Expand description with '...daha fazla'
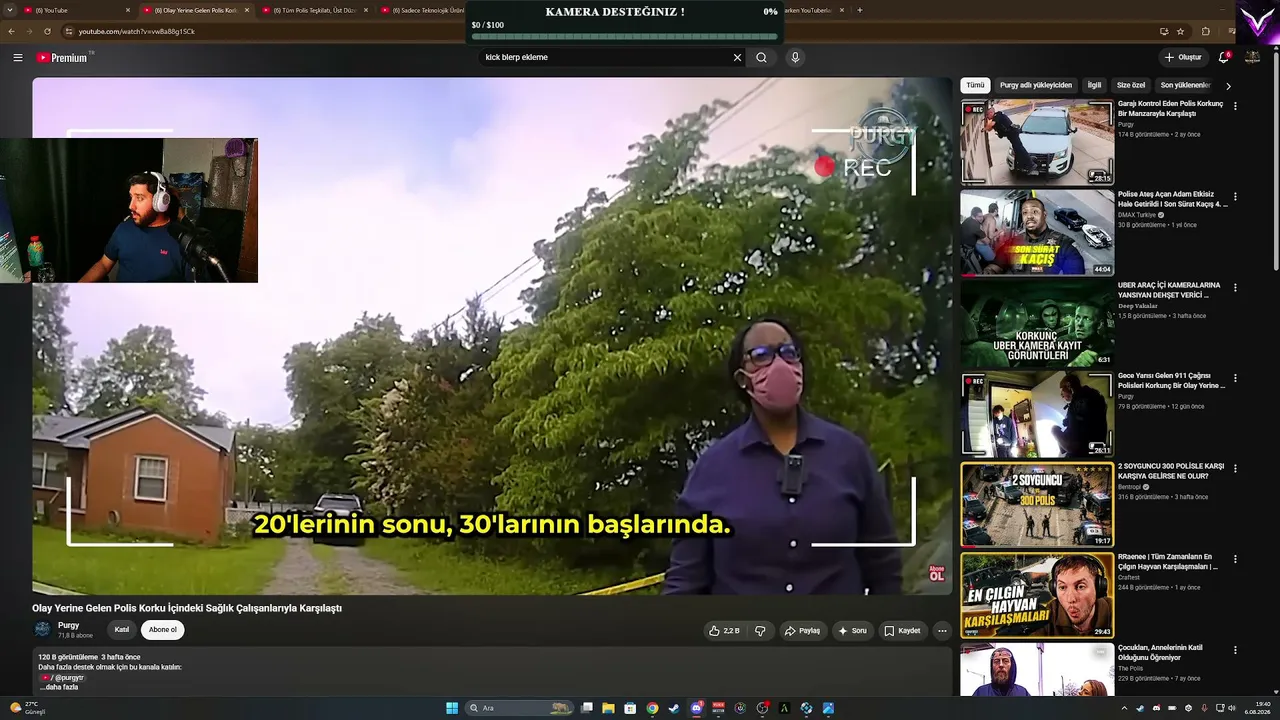1280x720 pixels. 59,687
